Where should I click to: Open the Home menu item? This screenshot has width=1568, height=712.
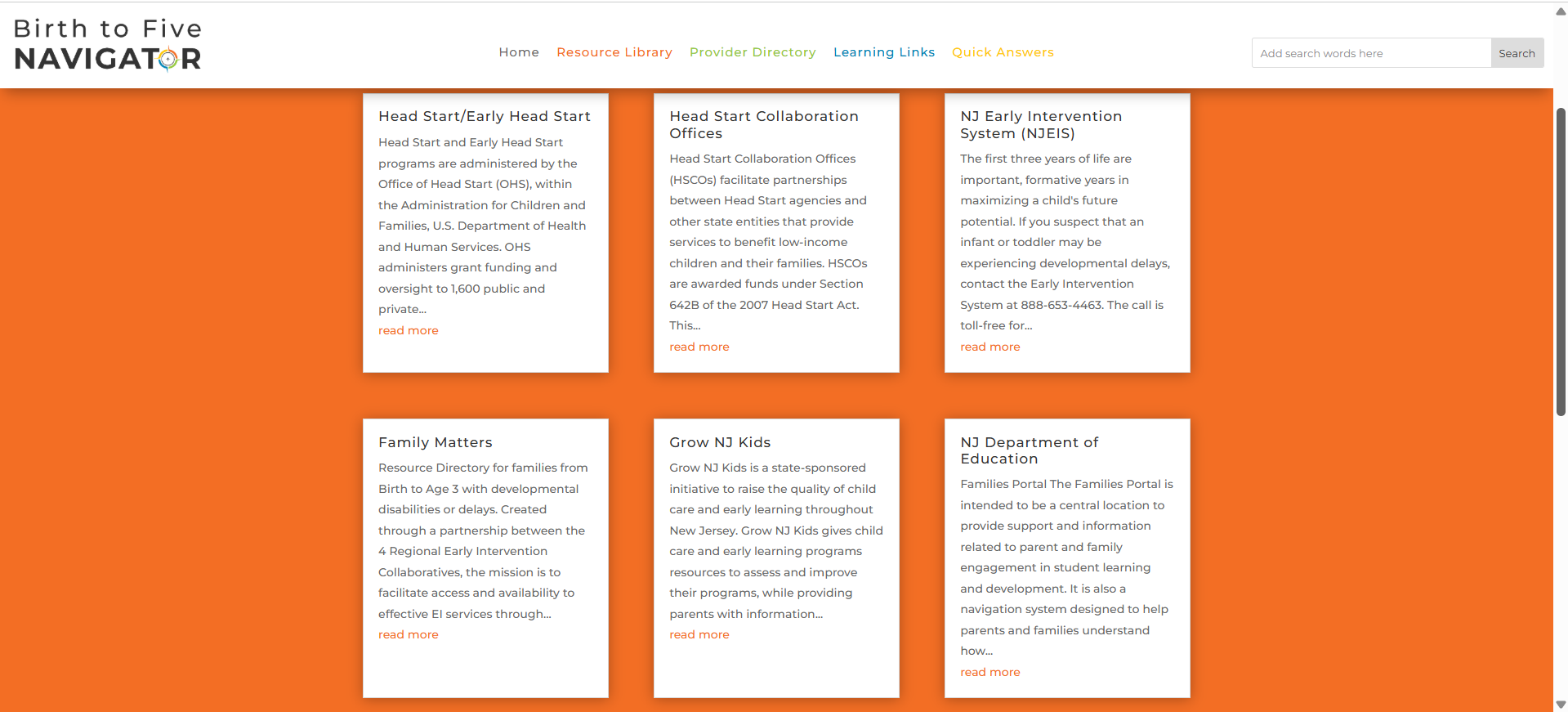519,52
